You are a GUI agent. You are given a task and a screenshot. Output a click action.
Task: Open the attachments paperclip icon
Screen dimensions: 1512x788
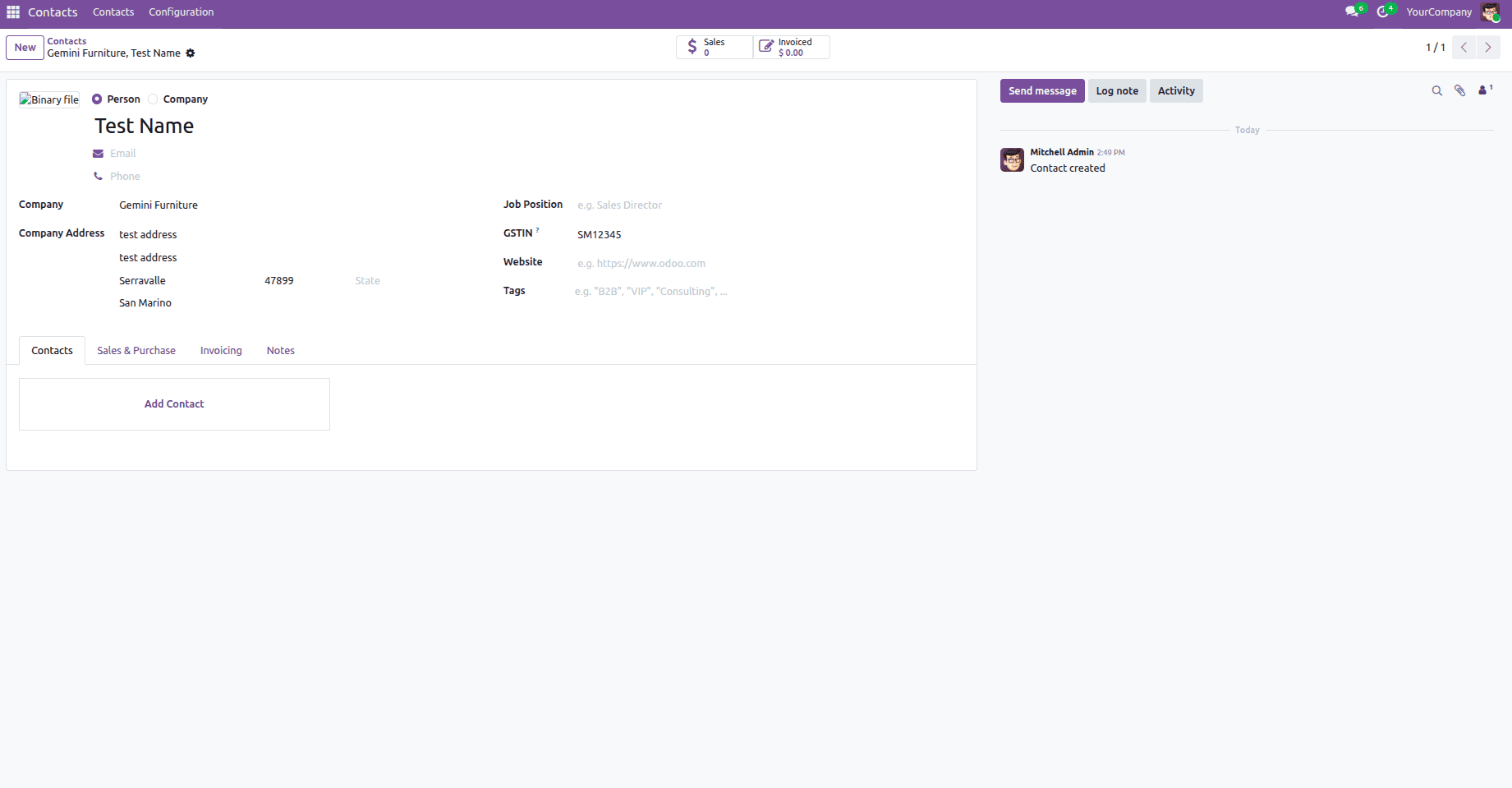[x=1459, y=91]
